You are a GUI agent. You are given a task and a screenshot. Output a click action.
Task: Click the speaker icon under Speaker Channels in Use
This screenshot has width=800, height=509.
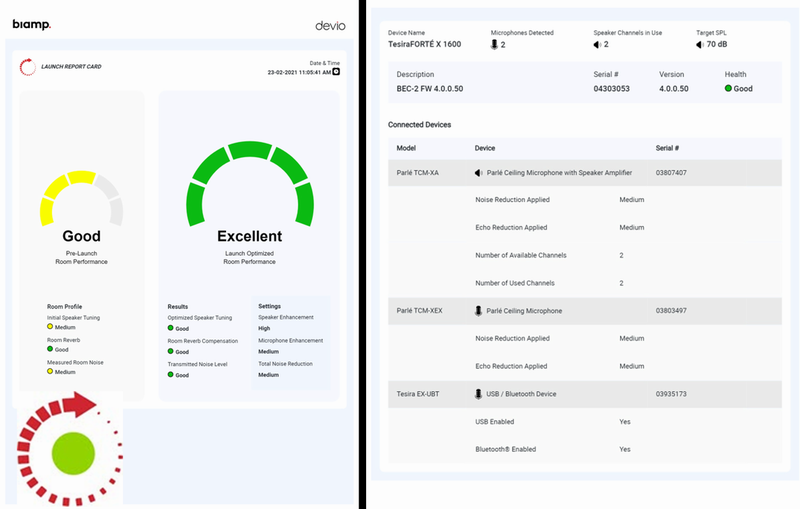(597, 44)
